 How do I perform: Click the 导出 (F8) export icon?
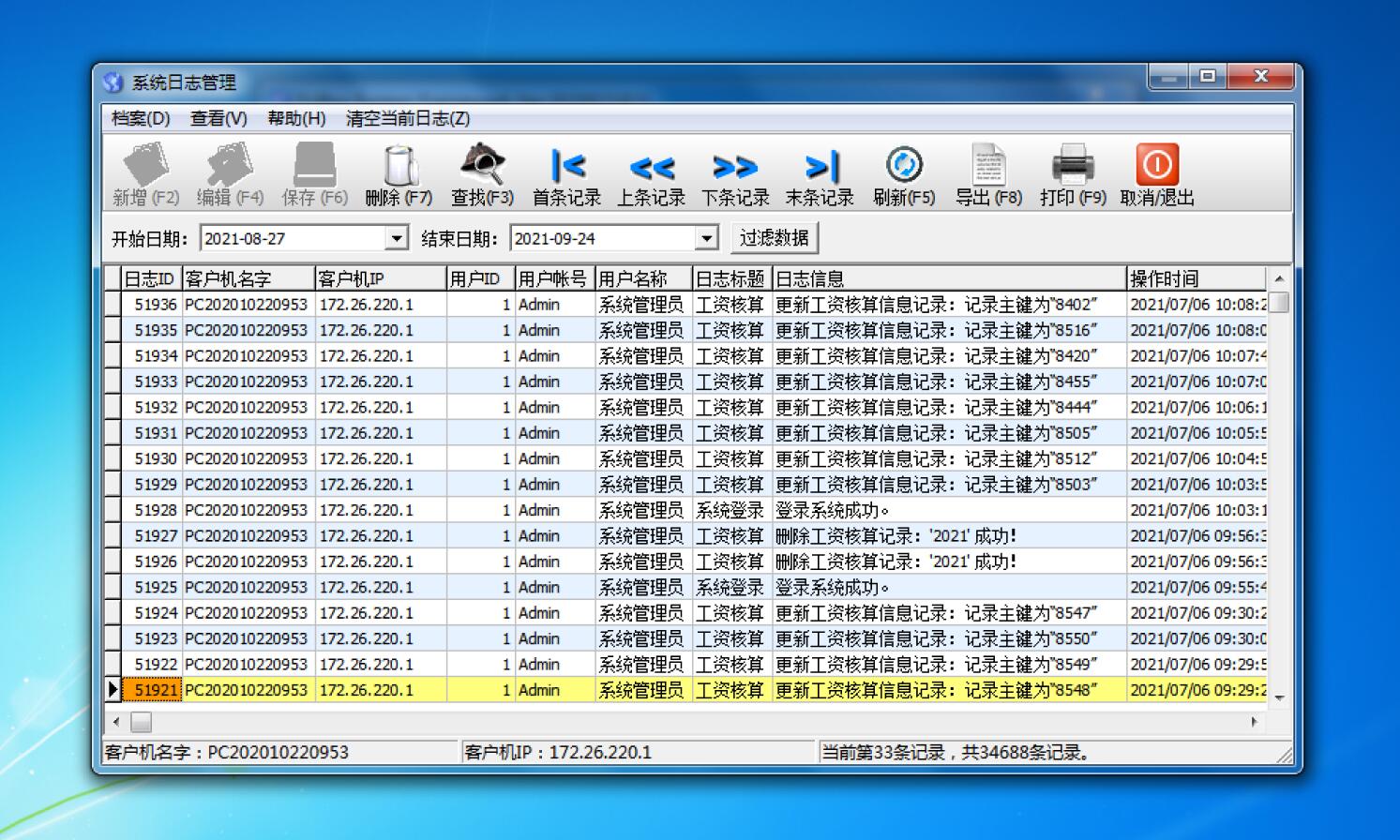tap(988, 165)
